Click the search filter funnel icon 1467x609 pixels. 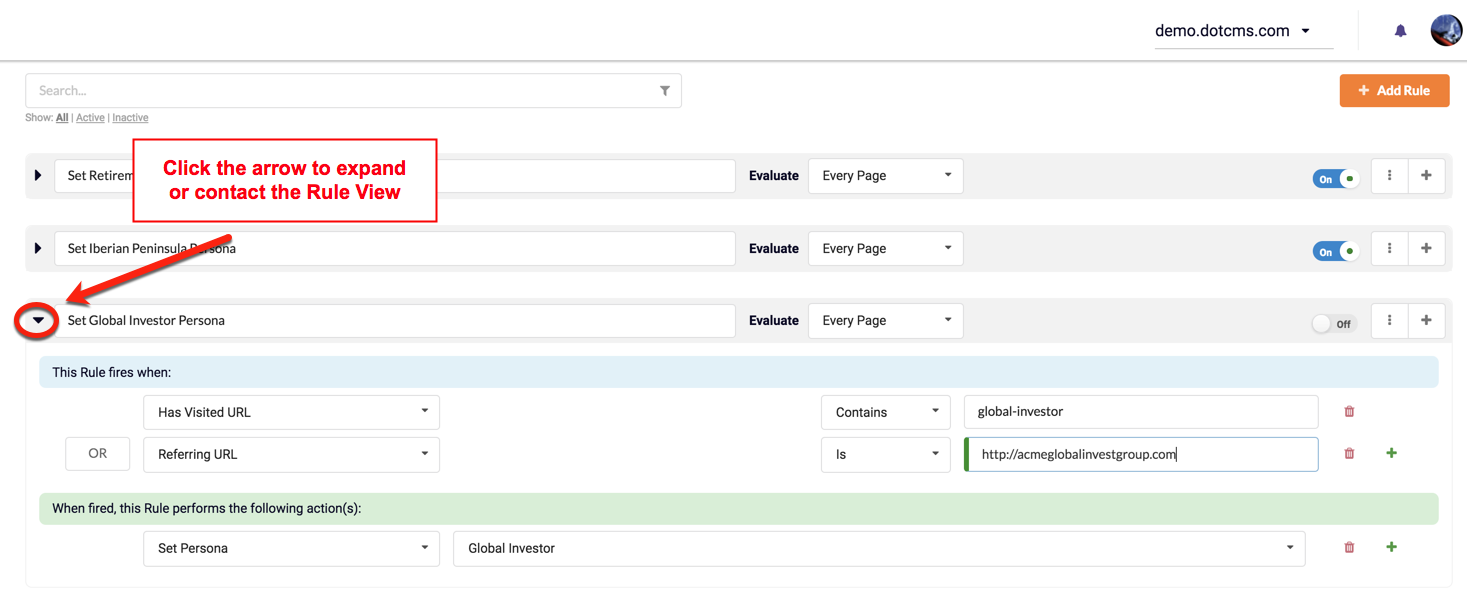[665, 91]
